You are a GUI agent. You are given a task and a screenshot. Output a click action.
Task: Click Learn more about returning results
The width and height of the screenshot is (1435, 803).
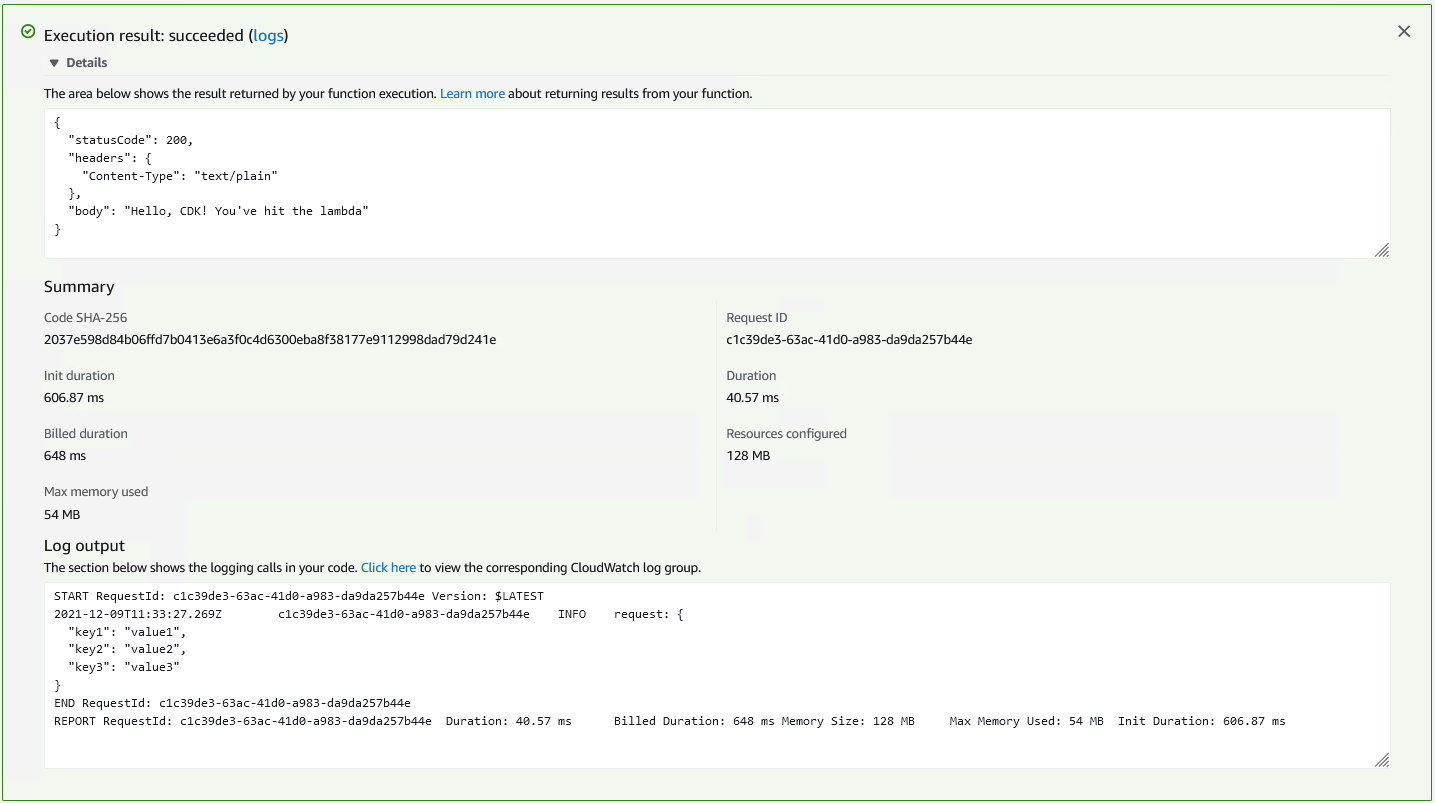pyautogui.click(x=472, y=93)
